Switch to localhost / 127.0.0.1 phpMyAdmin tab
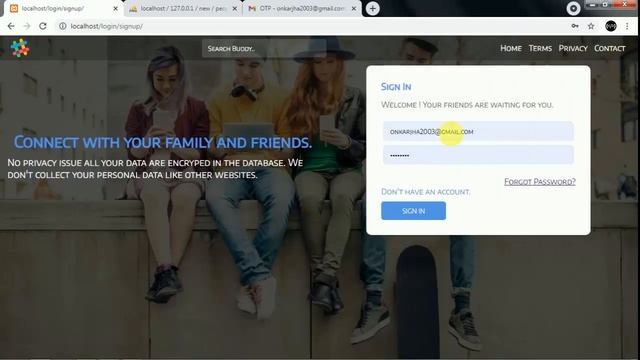 (x=183, y=8)
